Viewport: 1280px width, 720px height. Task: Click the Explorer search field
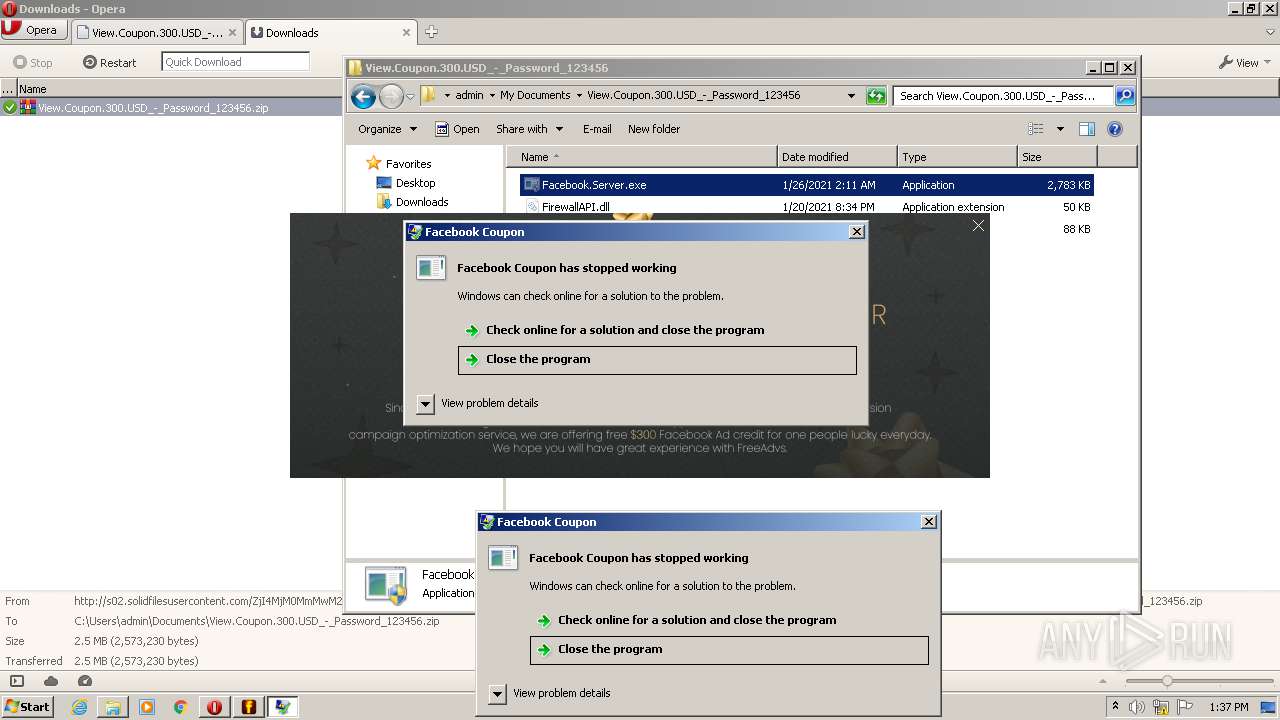(1003, 96)
